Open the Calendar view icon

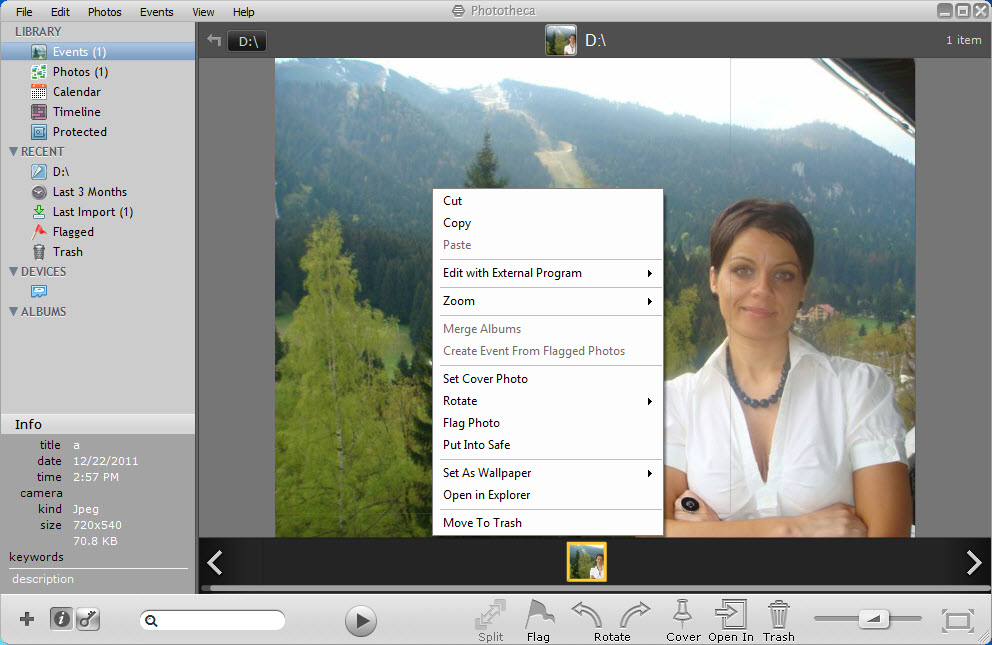coord(39,92)
